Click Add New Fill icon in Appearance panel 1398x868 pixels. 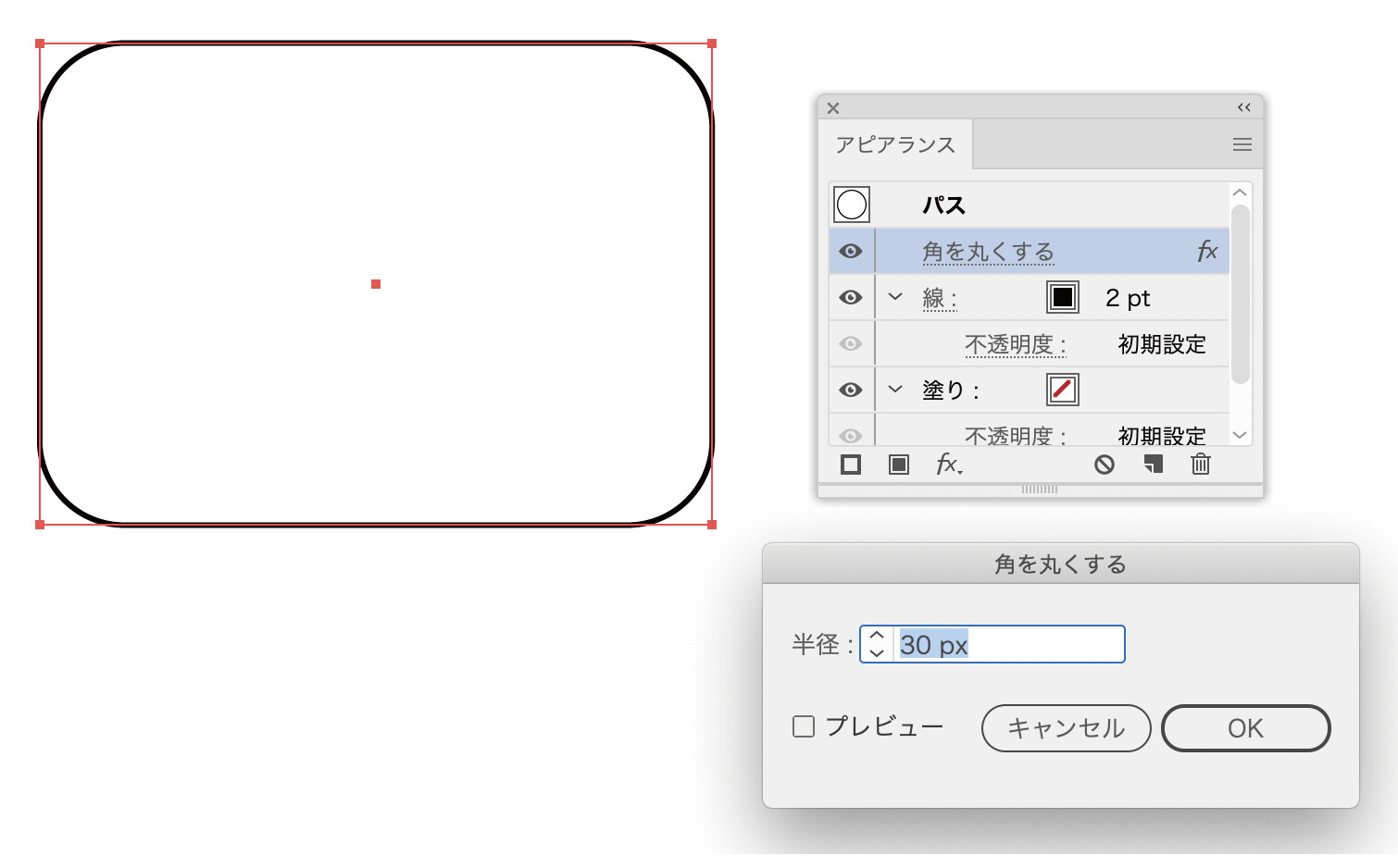(x=898, y=465)
